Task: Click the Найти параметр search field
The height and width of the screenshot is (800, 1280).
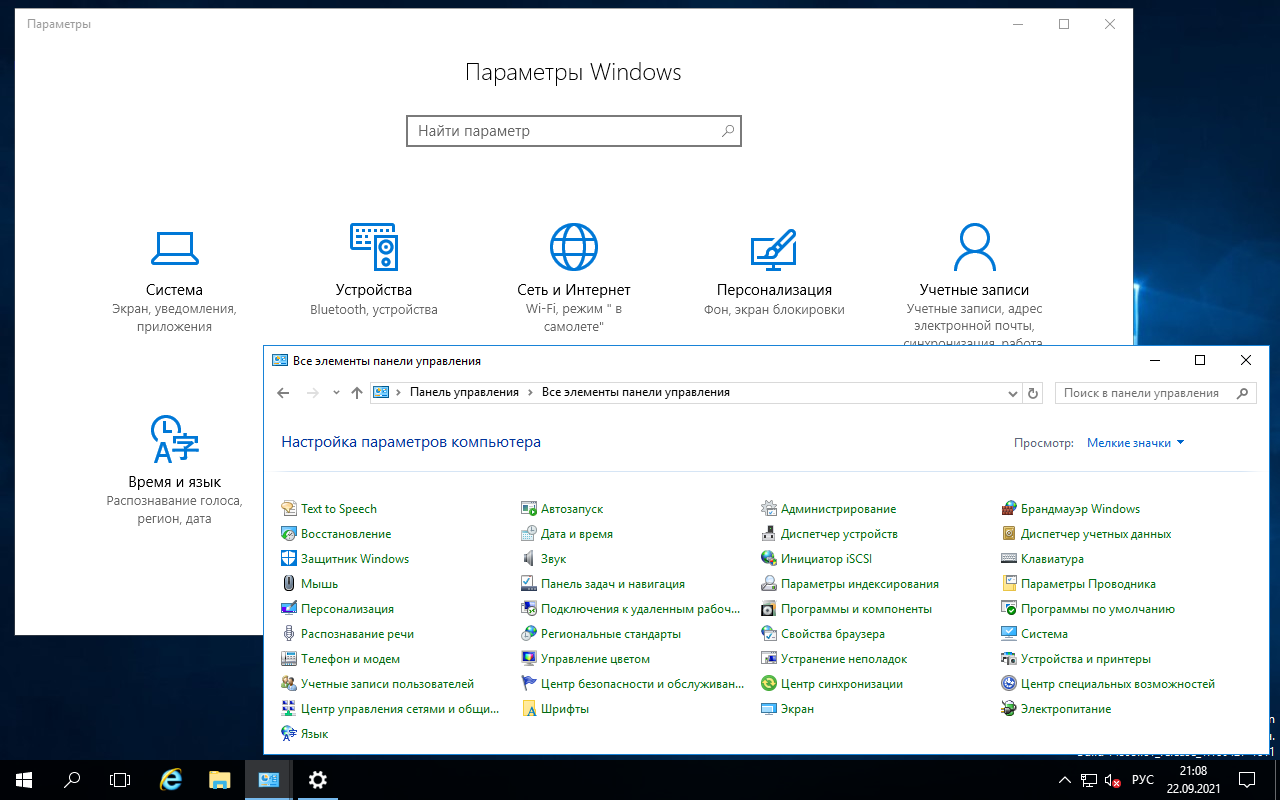Action: 574,131
